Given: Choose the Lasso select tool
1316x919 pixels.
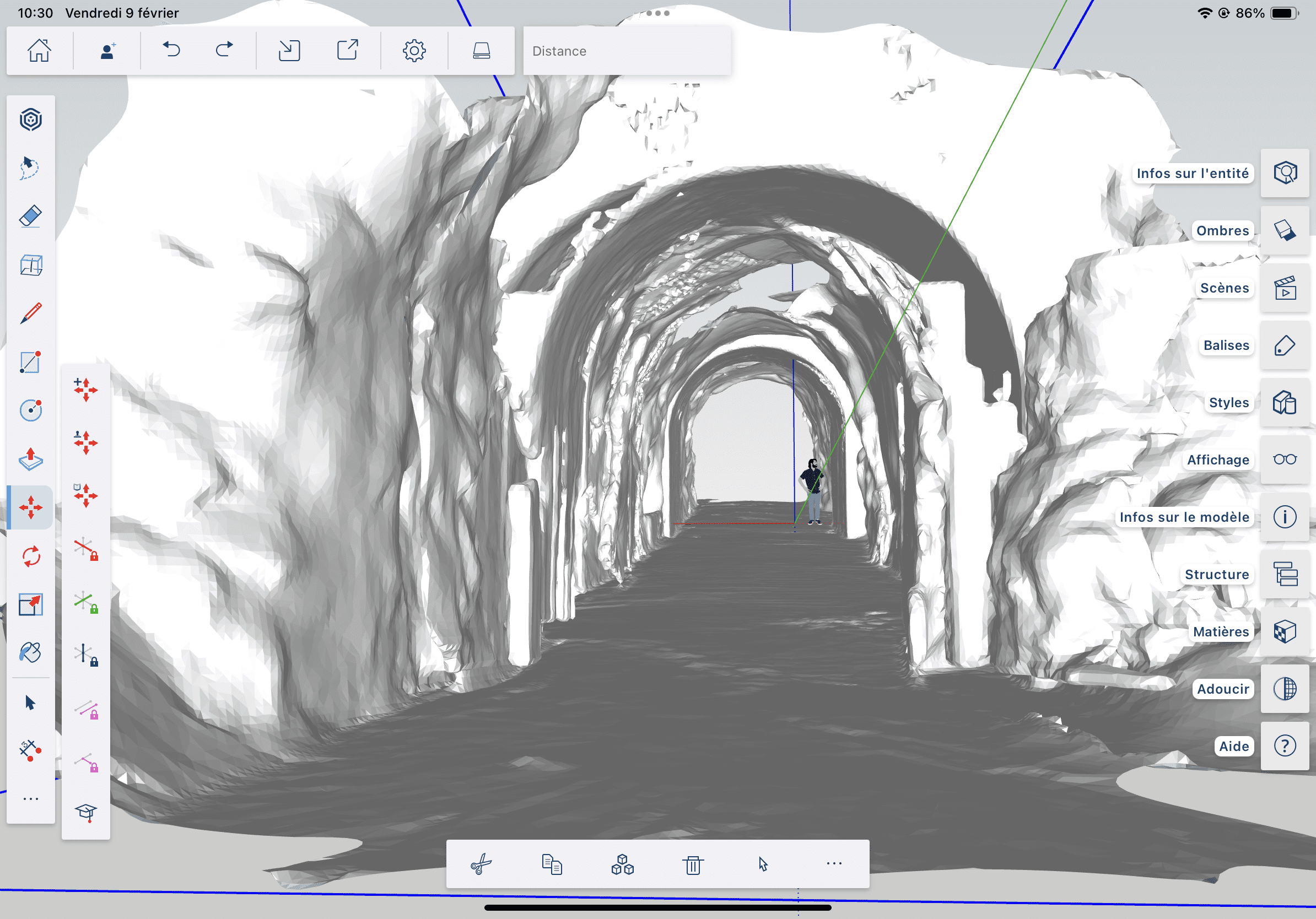Looking at the screenshot, I should click(29, 168).
